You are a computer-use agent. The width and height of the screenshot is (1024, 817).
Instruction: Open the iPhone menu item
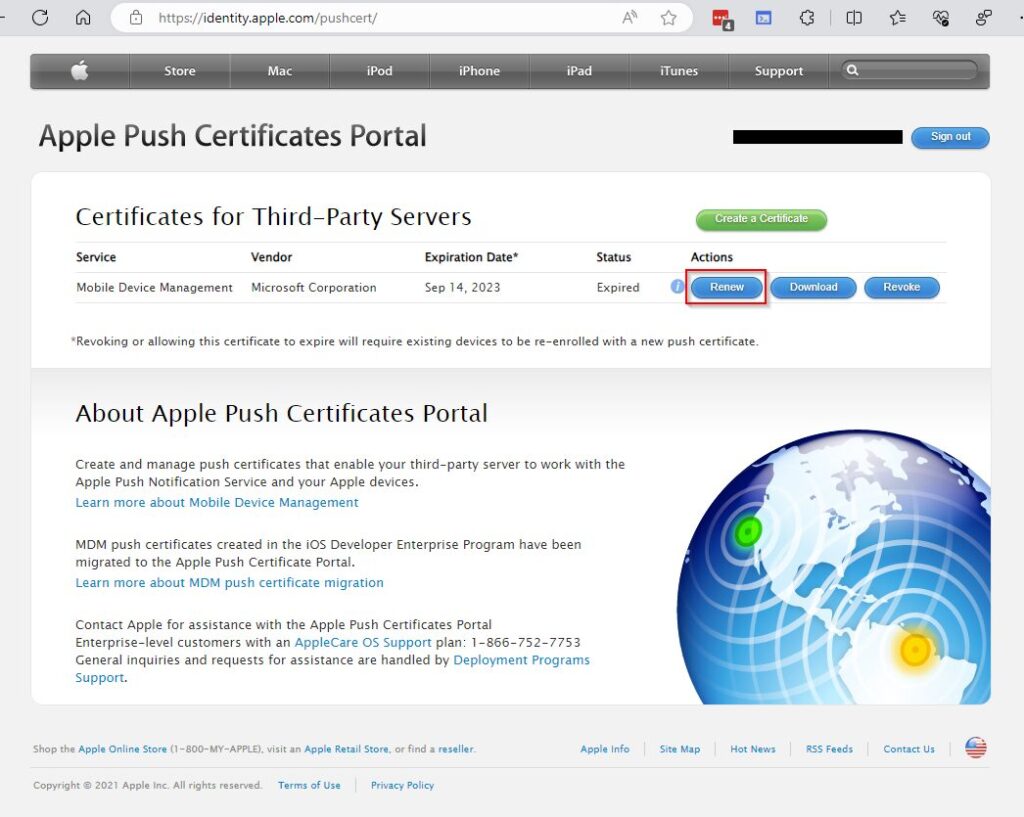pos(478,71)
